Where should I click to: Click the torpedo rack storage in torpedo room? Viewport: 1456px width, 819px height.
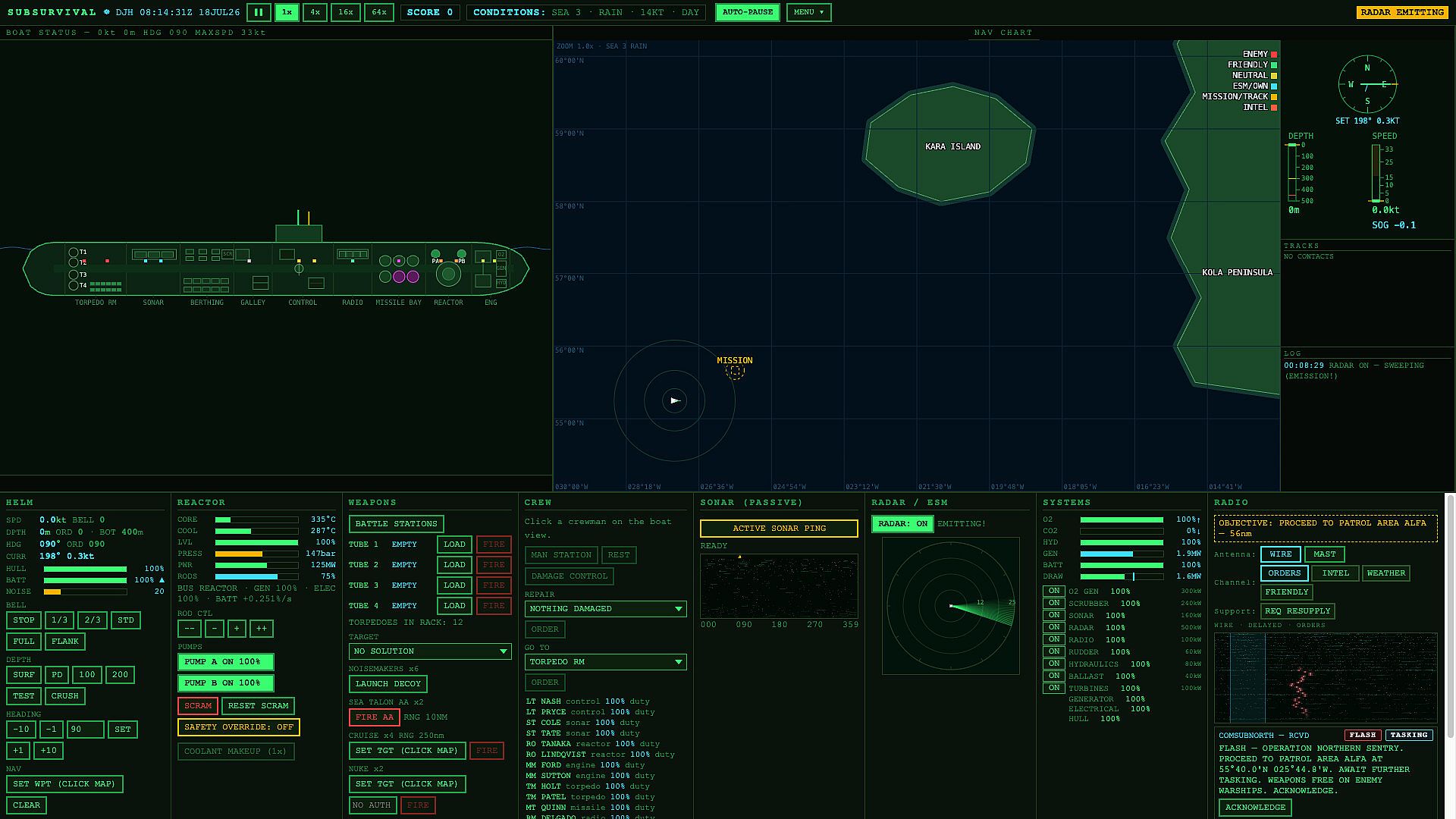pyautogui.click(x=105, y=287)
